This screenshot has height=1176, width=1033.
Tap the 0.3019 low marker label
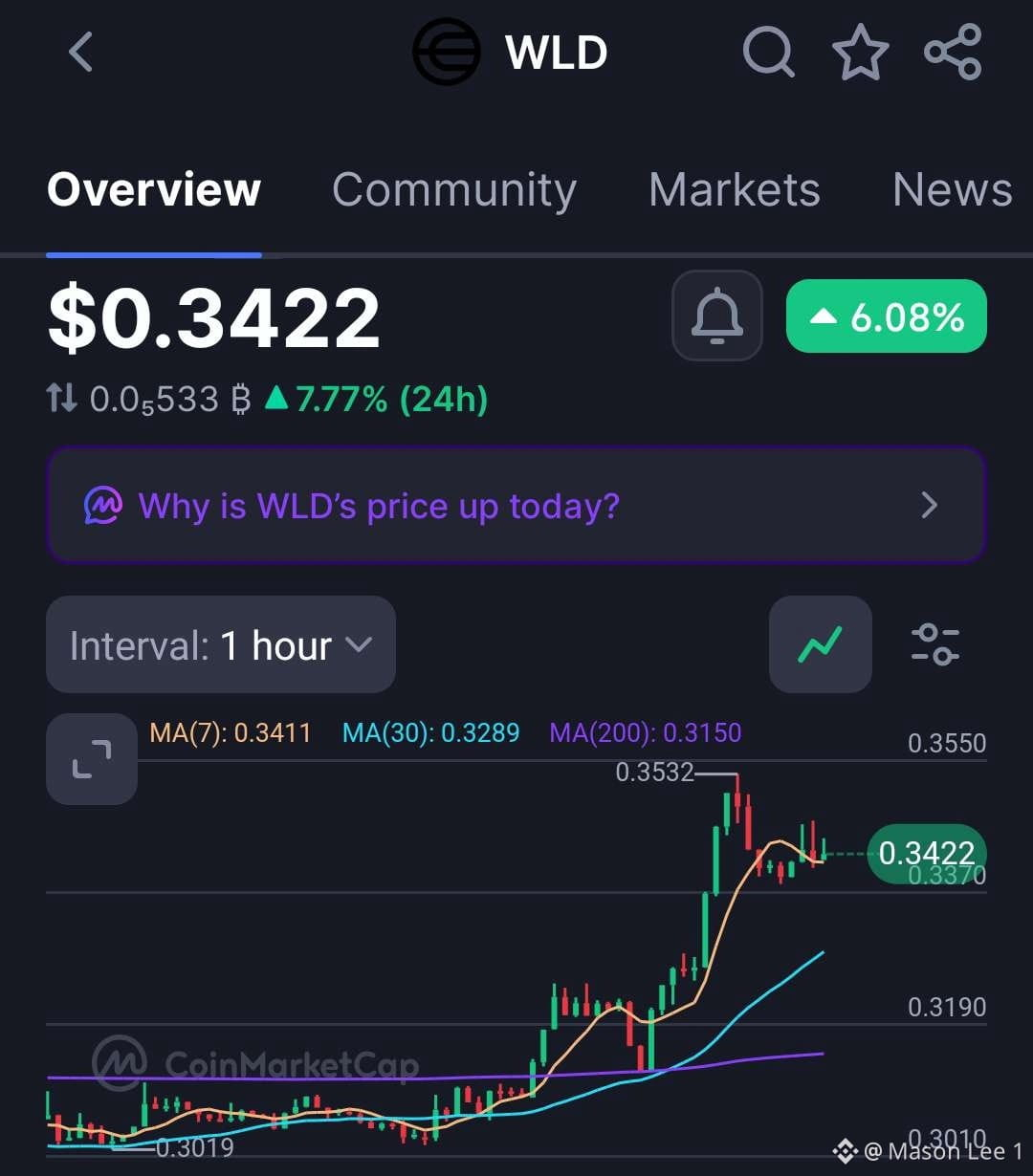(x=194, y=1147)
